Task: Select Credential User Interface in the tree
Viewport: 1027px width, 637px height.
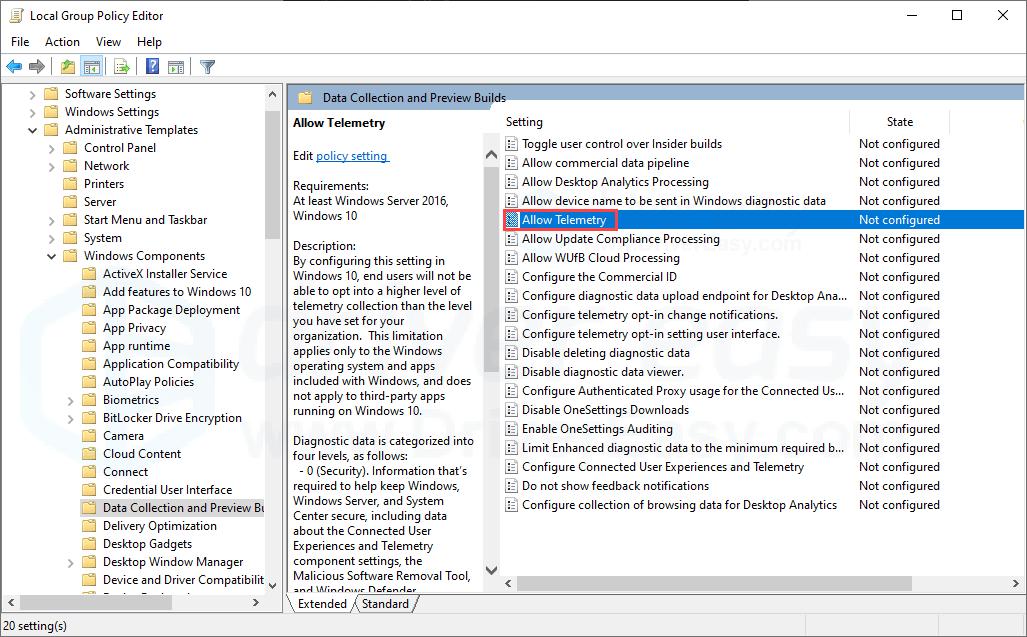Action: (x=167, y=490)
